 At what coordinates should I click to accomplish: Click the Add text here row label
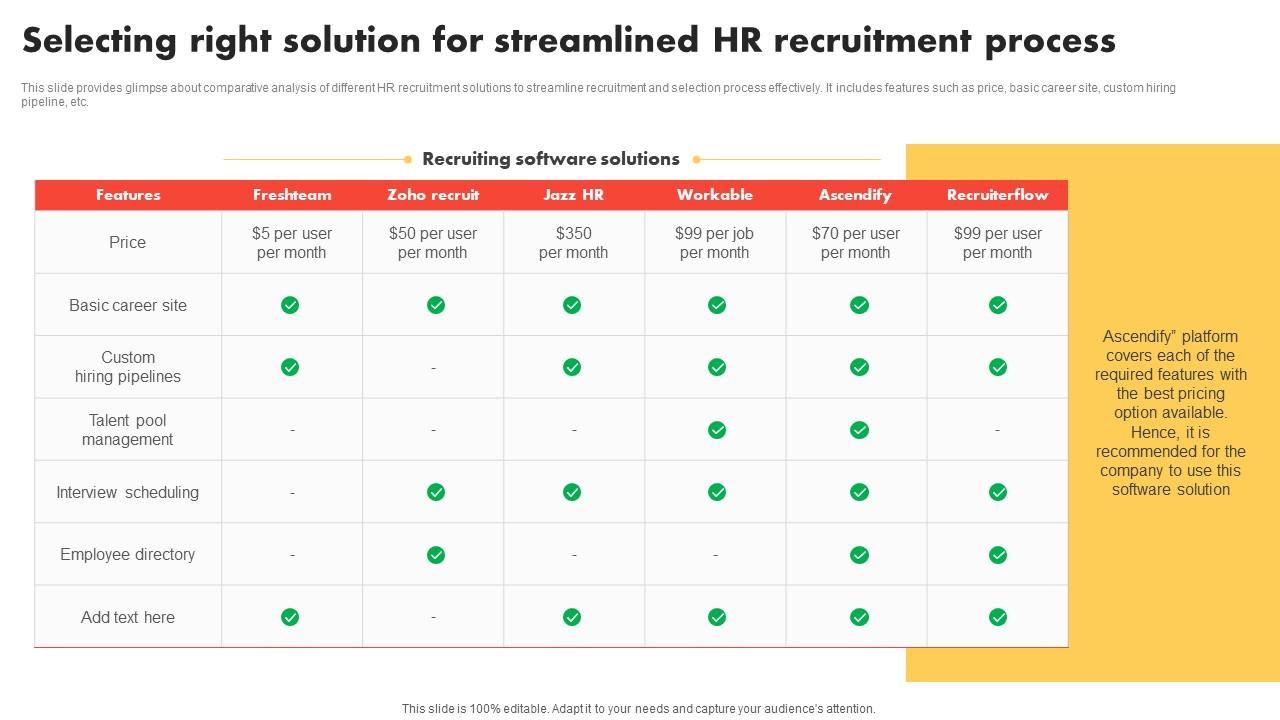pyautogui.click(x=128, y=617)
